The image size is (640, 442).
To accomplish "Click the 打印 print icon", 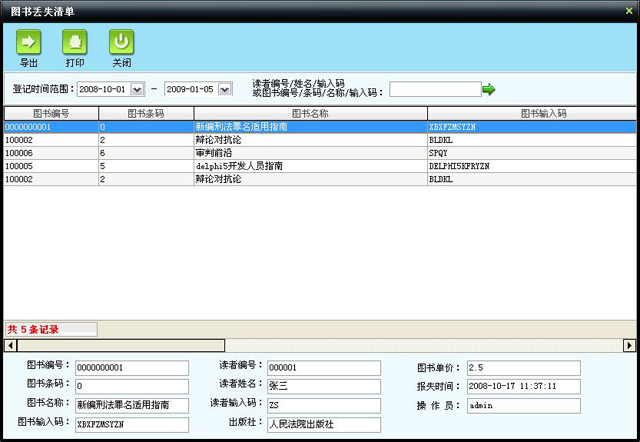I will [x=75, y=42].
